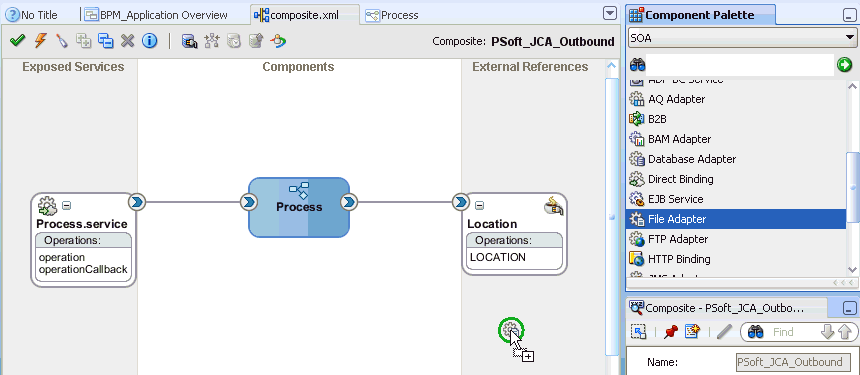
Task: Click the red pushpin icon
Action: pyautogui.click(x=670, y=331)
